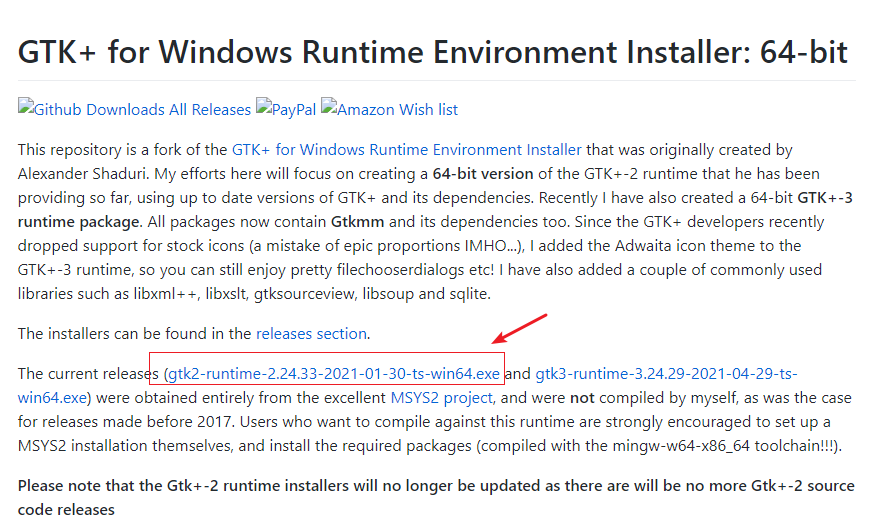Click the page heading ending in 64-bit
884x522 pixels.
433,51
